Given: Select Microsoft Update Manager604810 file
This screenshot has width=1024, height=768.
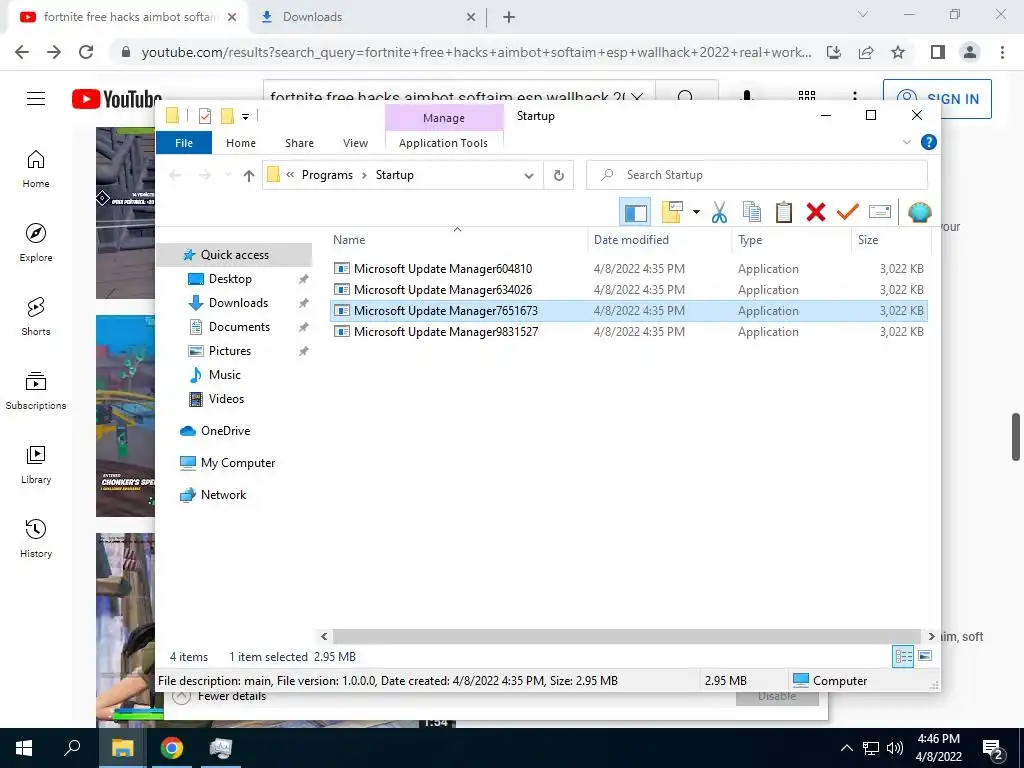Looking at the screenshot, I should [x=629, y=268].
